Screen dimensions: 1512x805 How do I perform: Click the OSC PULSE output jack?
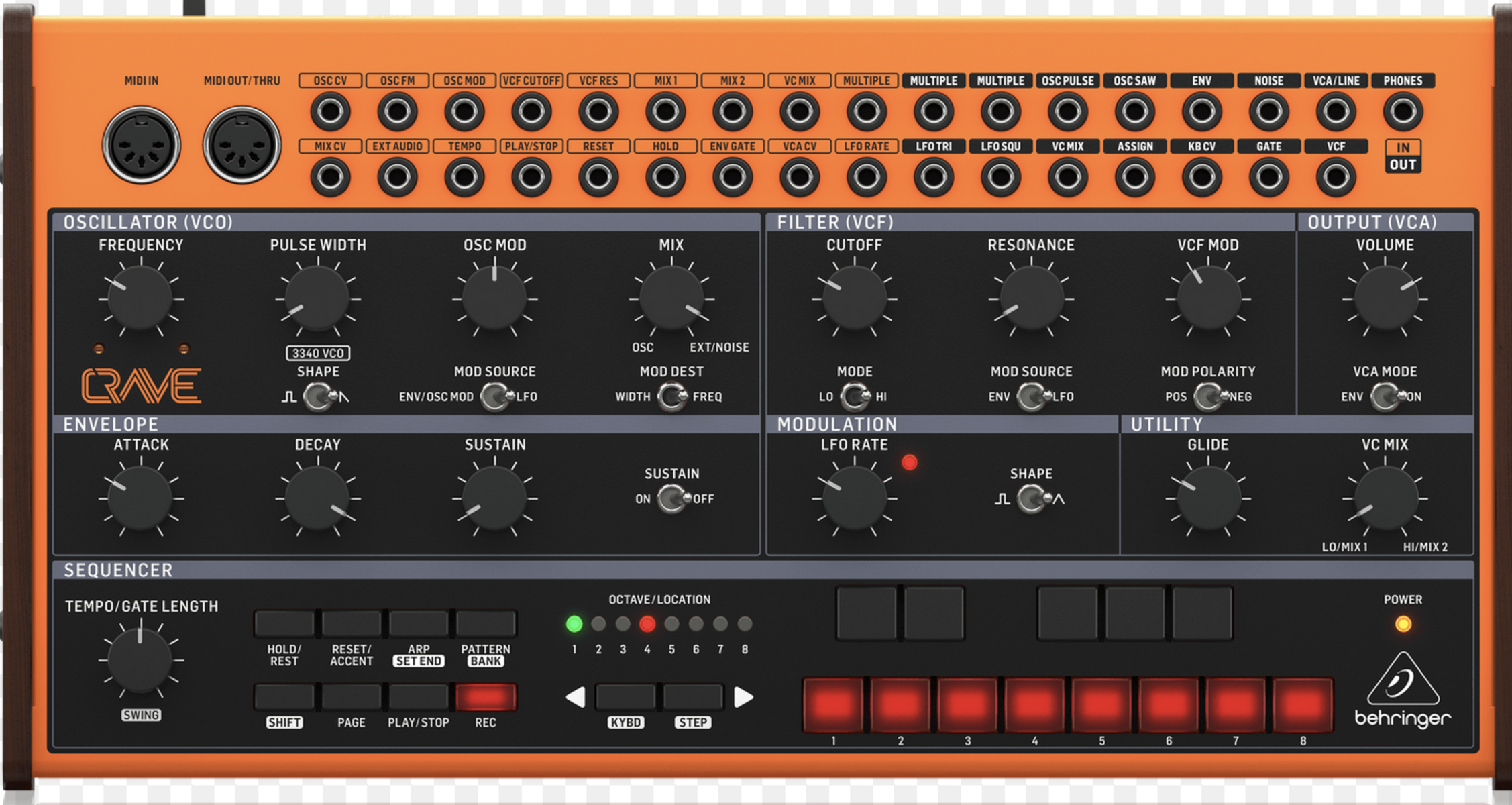tap(1067, 111)
